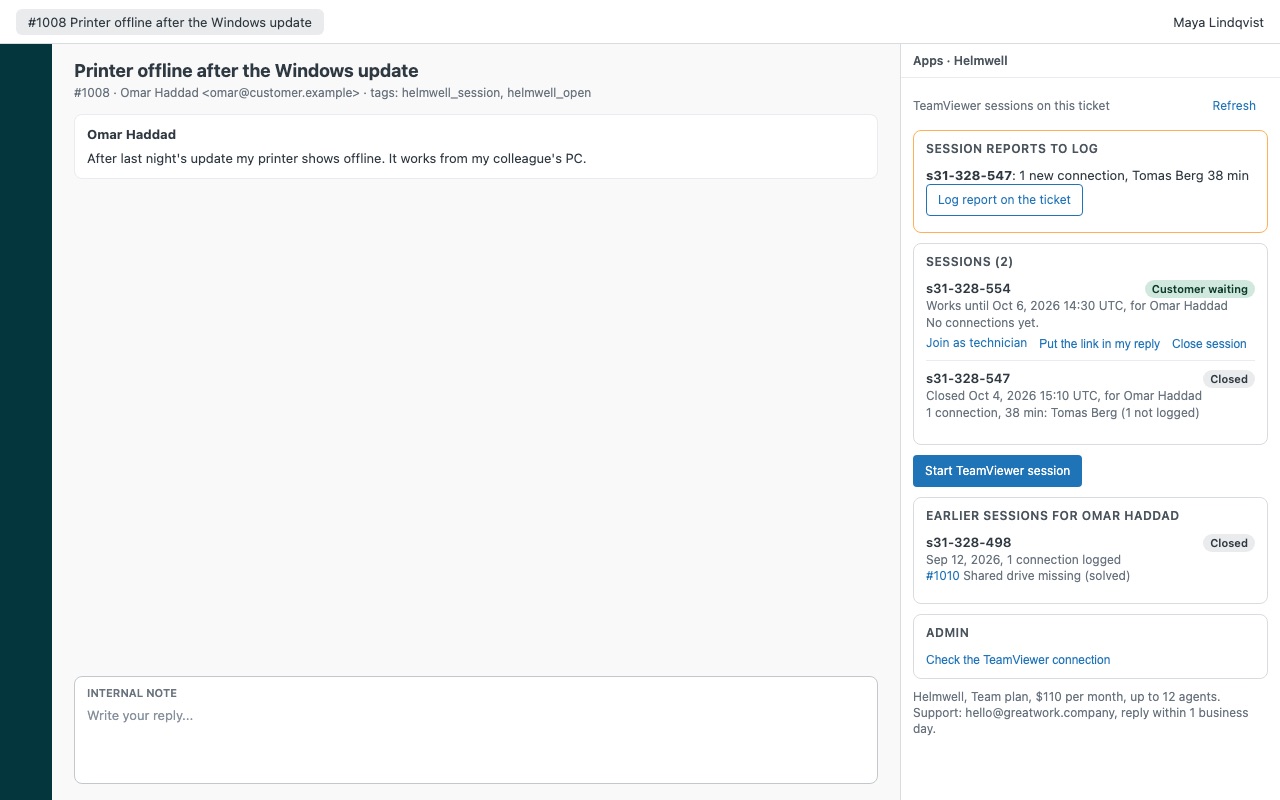Click the Admin section heading
This screenshot has height=800, width=1280.
947,633
